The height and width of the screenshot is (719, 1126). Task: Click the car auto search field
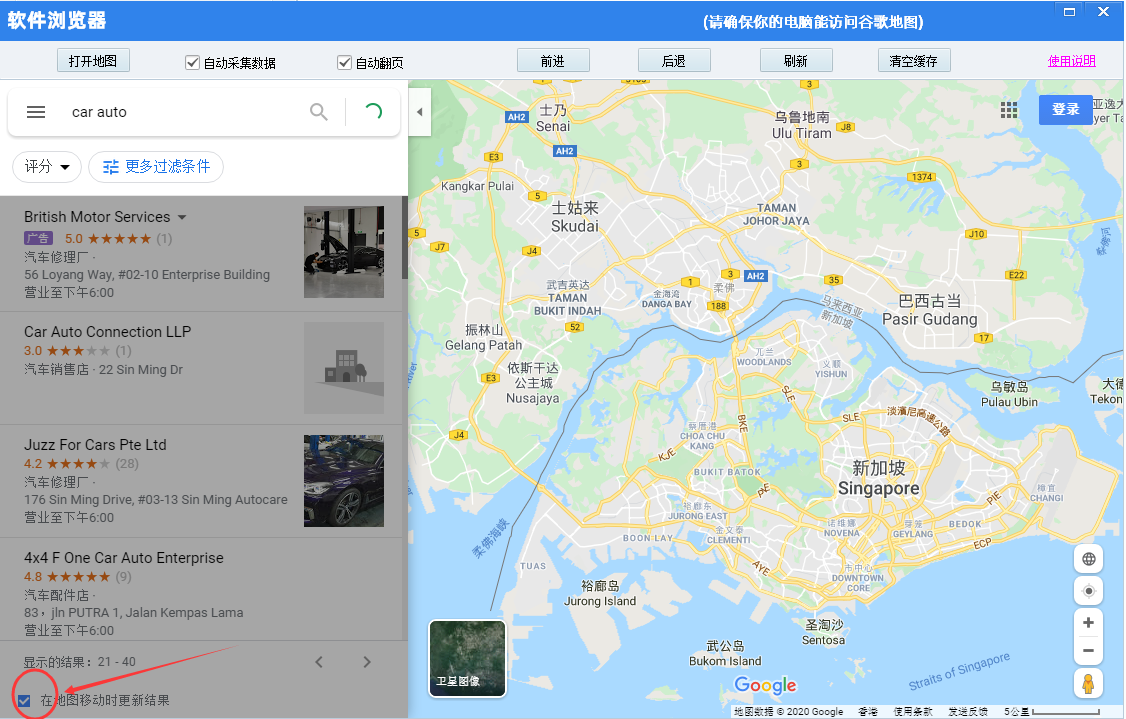[183, 112]
